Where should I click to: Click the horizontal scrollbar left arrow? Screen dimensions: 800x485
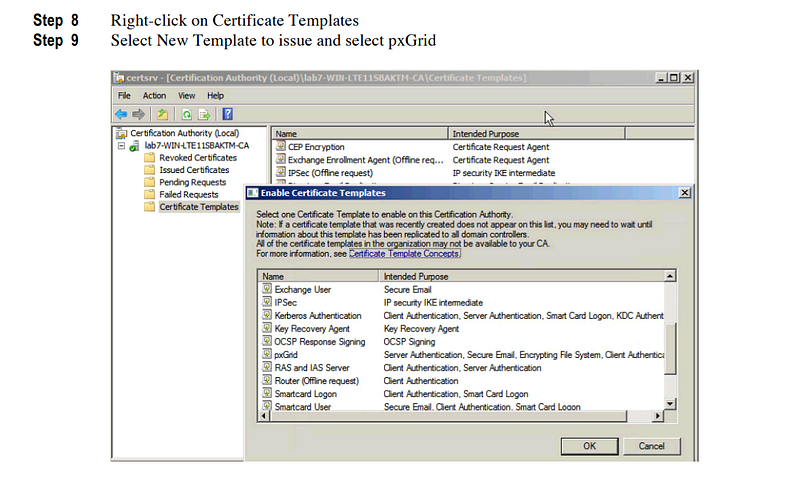[x=264, y=416]
